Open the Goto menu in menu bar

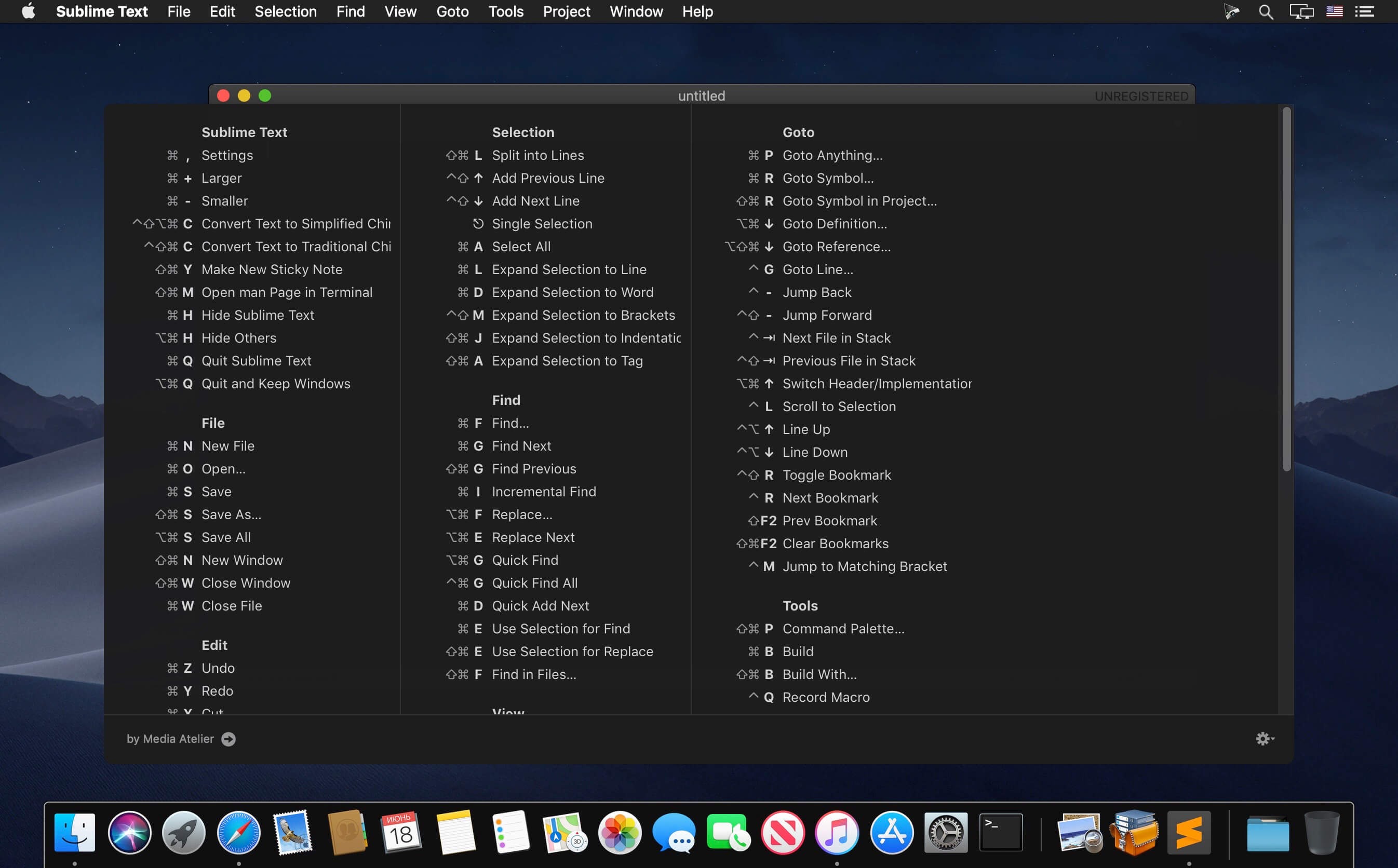pos(452,11)
